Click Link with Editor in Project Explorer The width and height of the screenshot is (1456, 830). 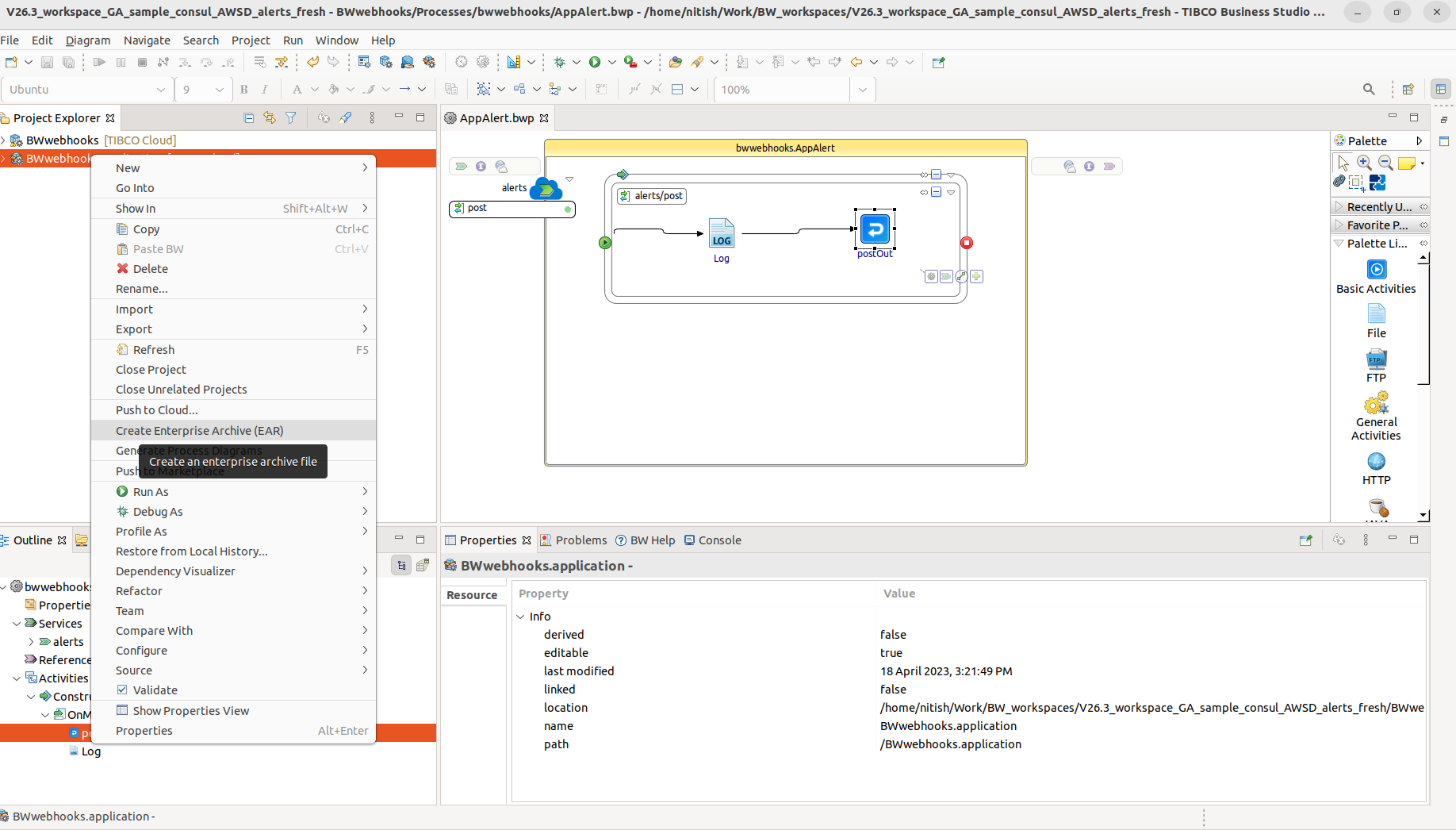point(270,117)
